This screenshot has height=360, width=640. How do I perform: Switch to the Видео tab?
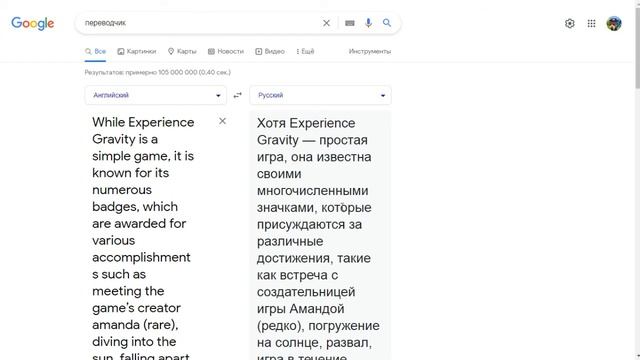(270, 51)
